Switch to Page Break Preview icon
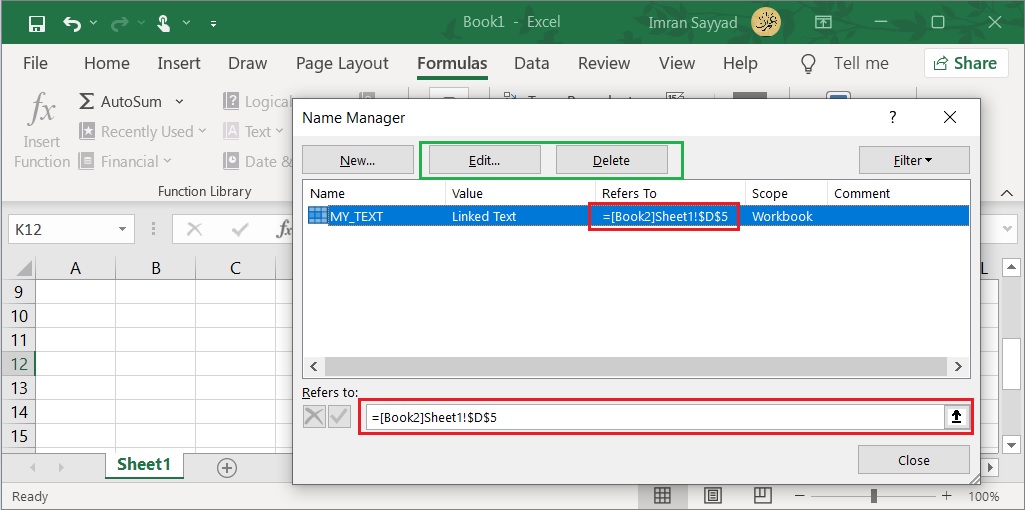The width and height of the screenshot is (1025, 510). pyautogui.click(x=762, y=495)
